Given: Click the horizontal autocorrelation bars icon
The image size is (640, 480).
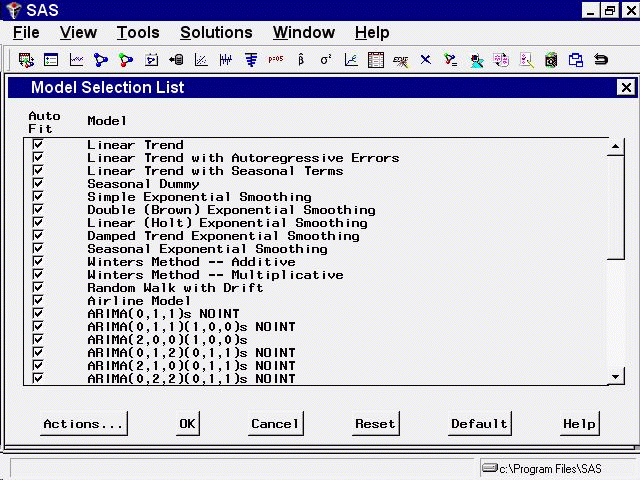Looking at the screenshot, I should pyautogui.click(x=251, y=60).
